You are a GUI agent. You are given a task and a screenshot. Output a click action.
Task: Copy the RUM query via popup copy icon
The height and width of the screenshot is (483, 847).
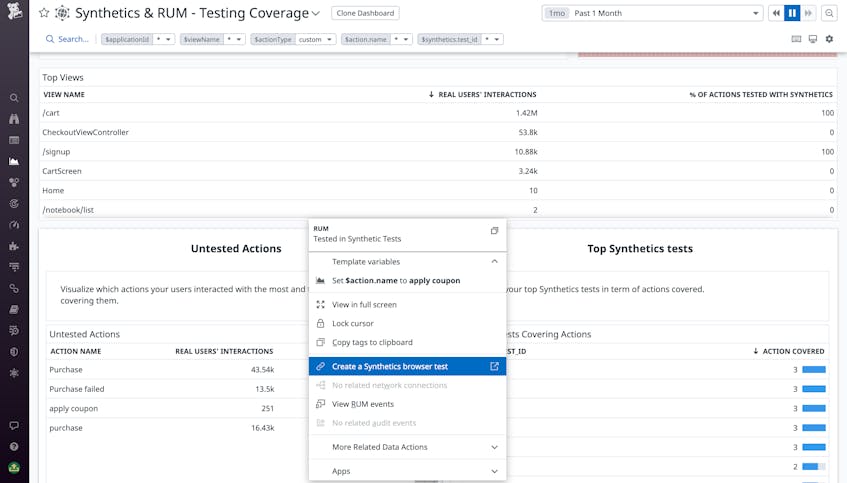494,231
